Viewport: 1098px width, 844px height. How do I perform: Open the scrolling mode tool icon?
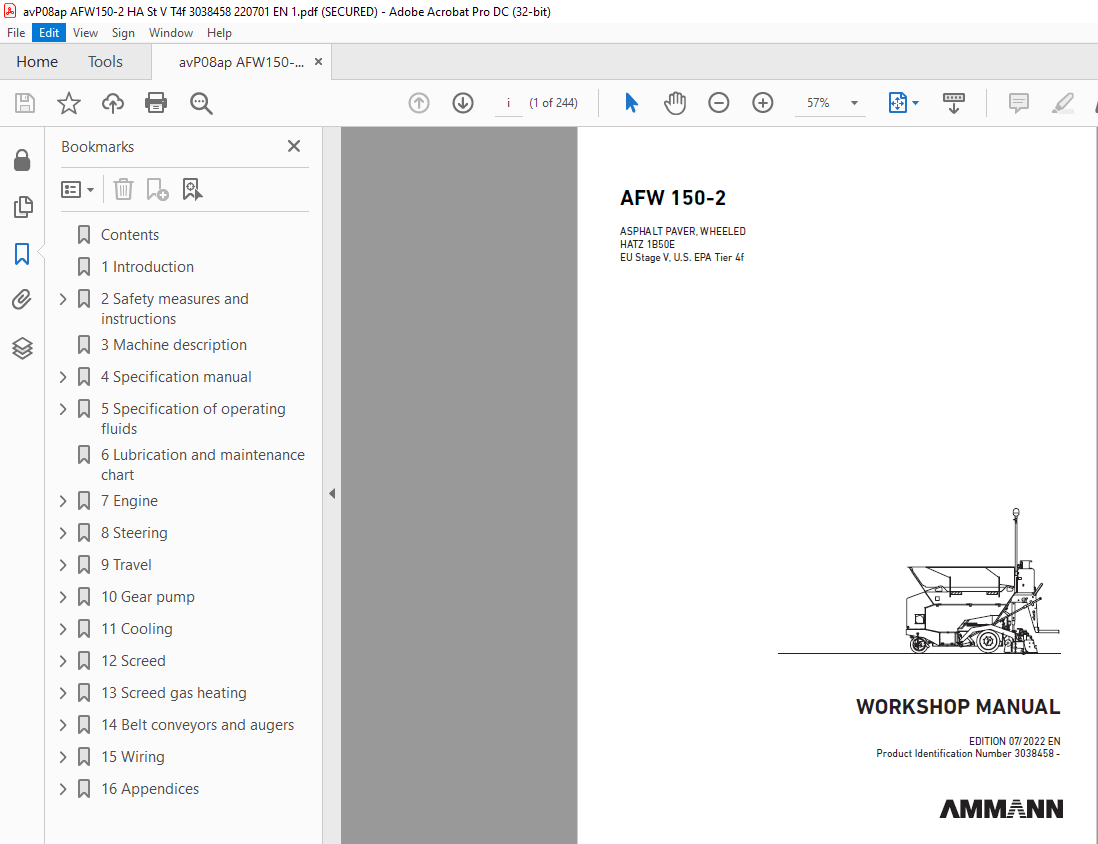click(x=954, y=103)
